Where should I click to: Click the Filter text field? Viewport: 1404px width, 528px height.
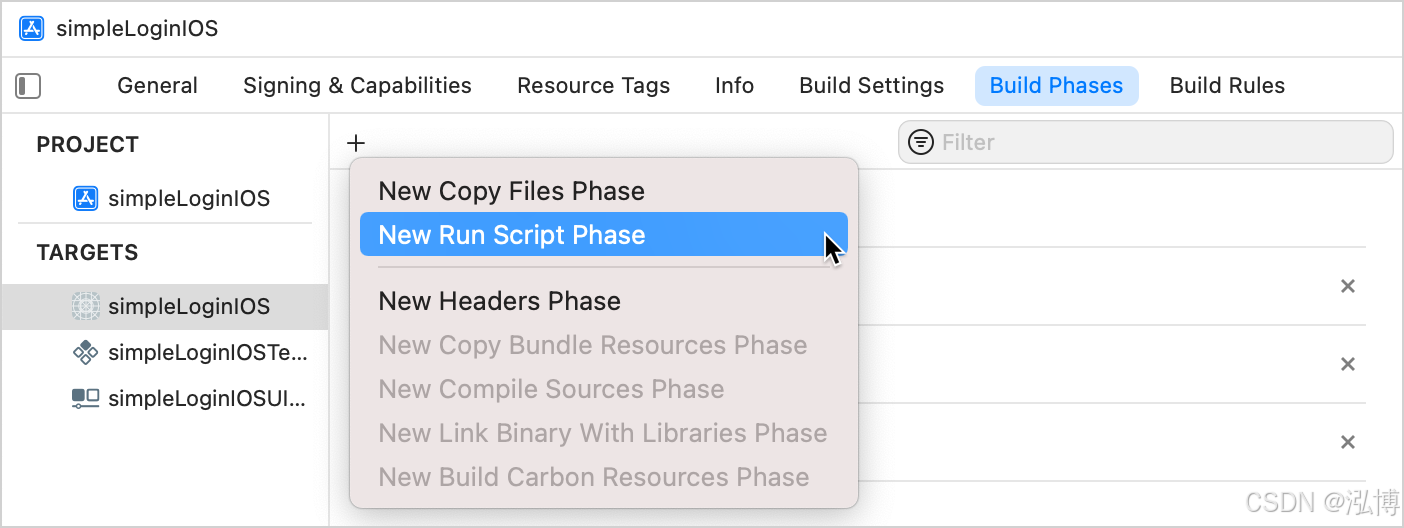coord(1160,142)
